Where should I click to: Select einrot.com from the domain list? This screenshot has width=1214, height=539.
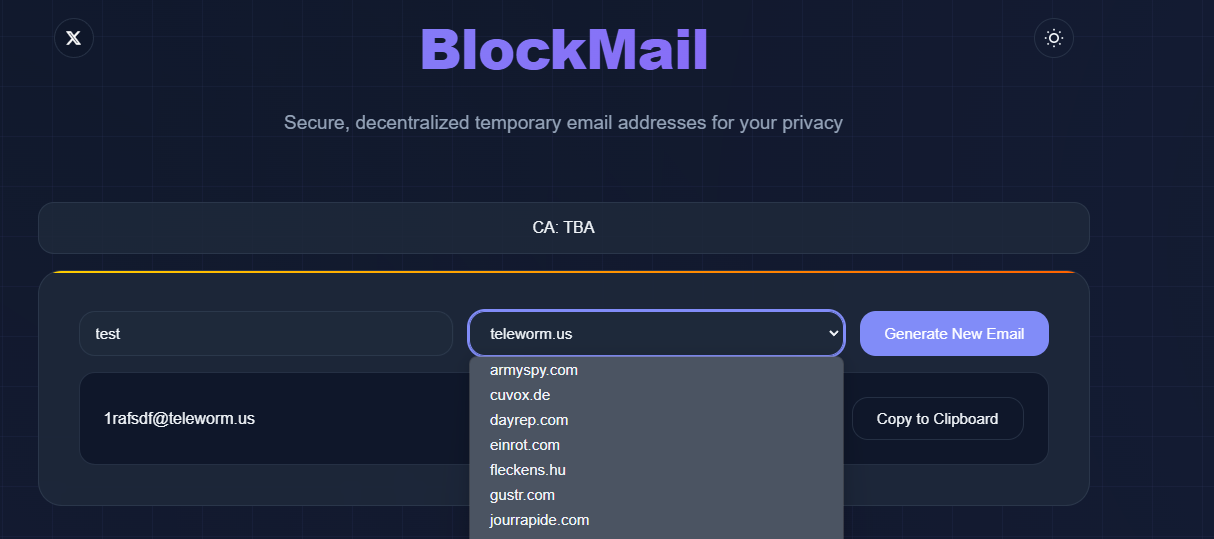(525, 445)
